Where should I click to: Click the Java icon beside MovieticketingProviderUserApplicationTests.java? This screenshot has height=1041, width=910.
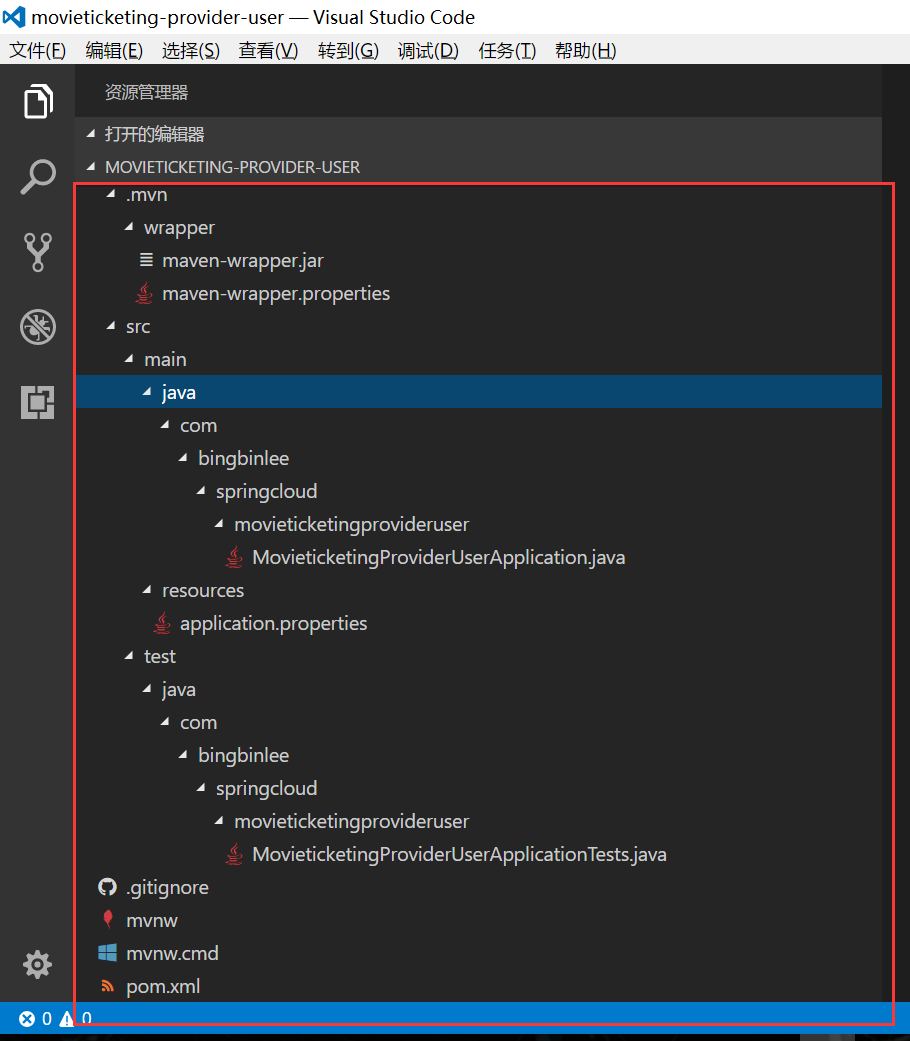(234, 854)
